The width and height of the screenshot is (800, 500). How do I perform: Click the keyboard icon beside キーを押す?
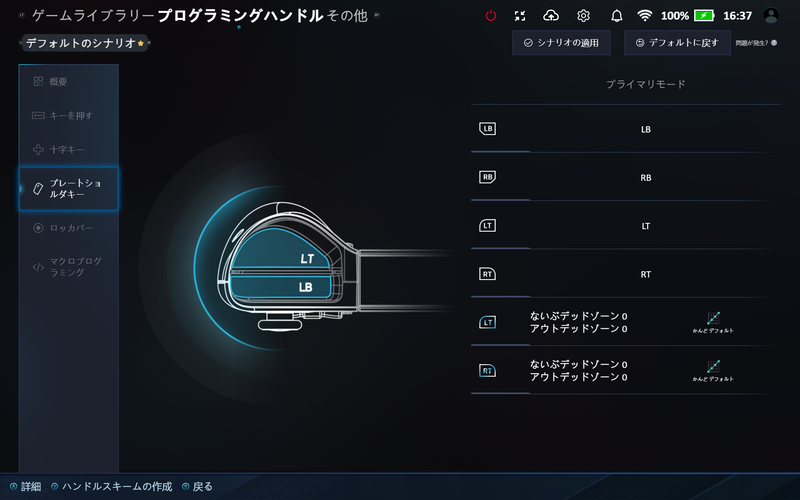pos(38,115)
